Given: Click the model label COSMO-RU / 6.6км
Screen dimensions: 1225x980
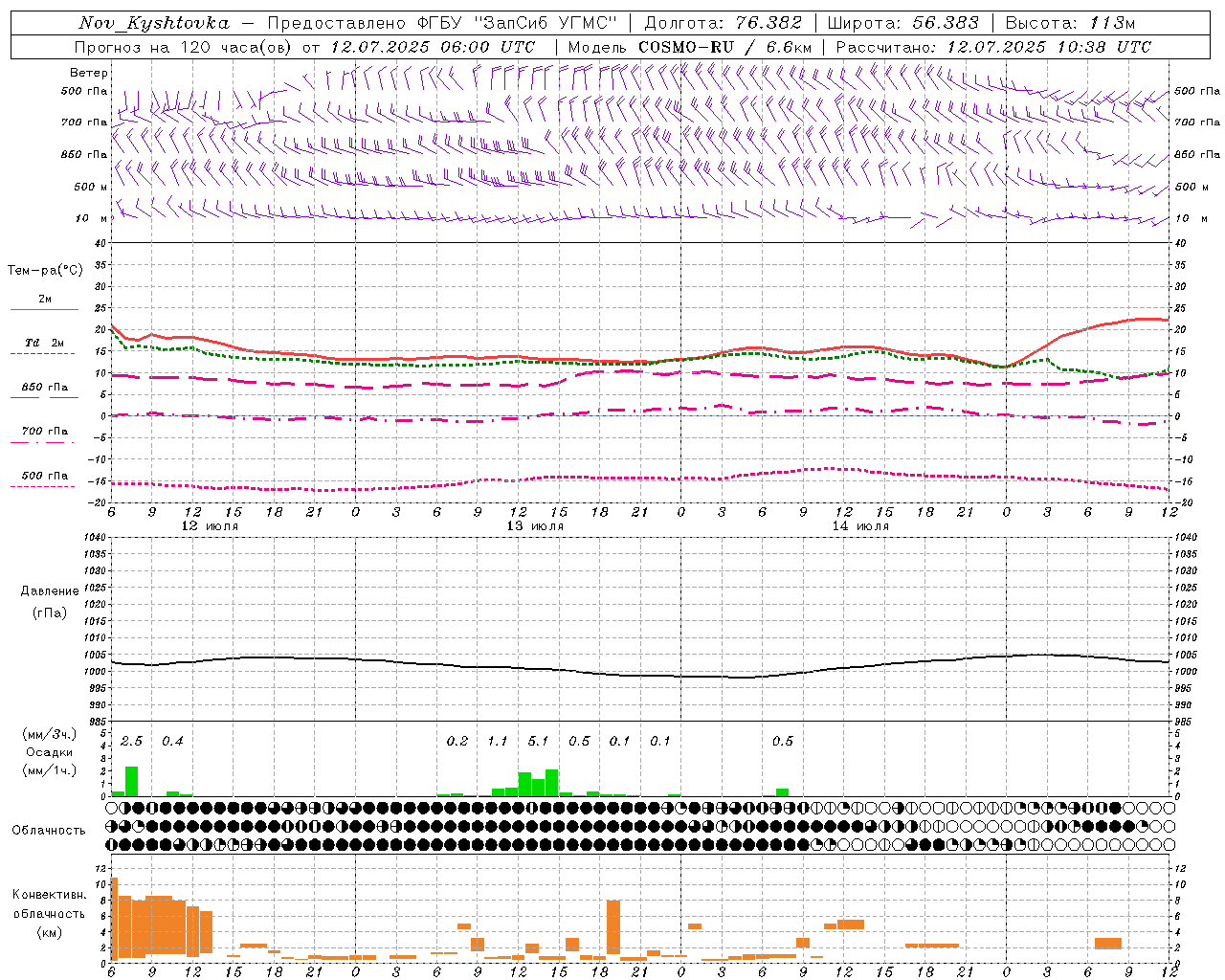Looking at the screenshot, I should tap(725, 47).
